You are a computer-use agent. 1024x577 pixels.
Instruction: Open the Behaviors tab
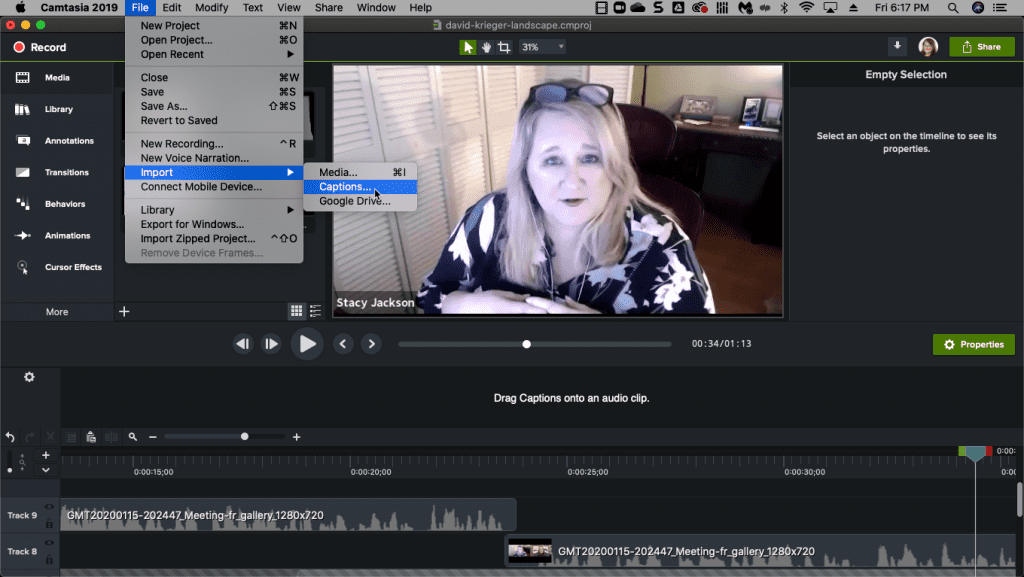[x=57, y=204]
